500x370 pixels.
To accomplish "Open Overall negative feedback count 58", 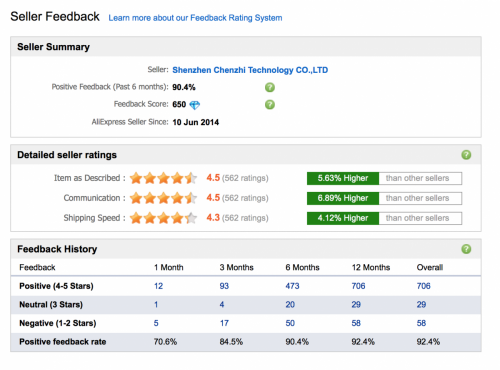I will click(x=421, y=323).
